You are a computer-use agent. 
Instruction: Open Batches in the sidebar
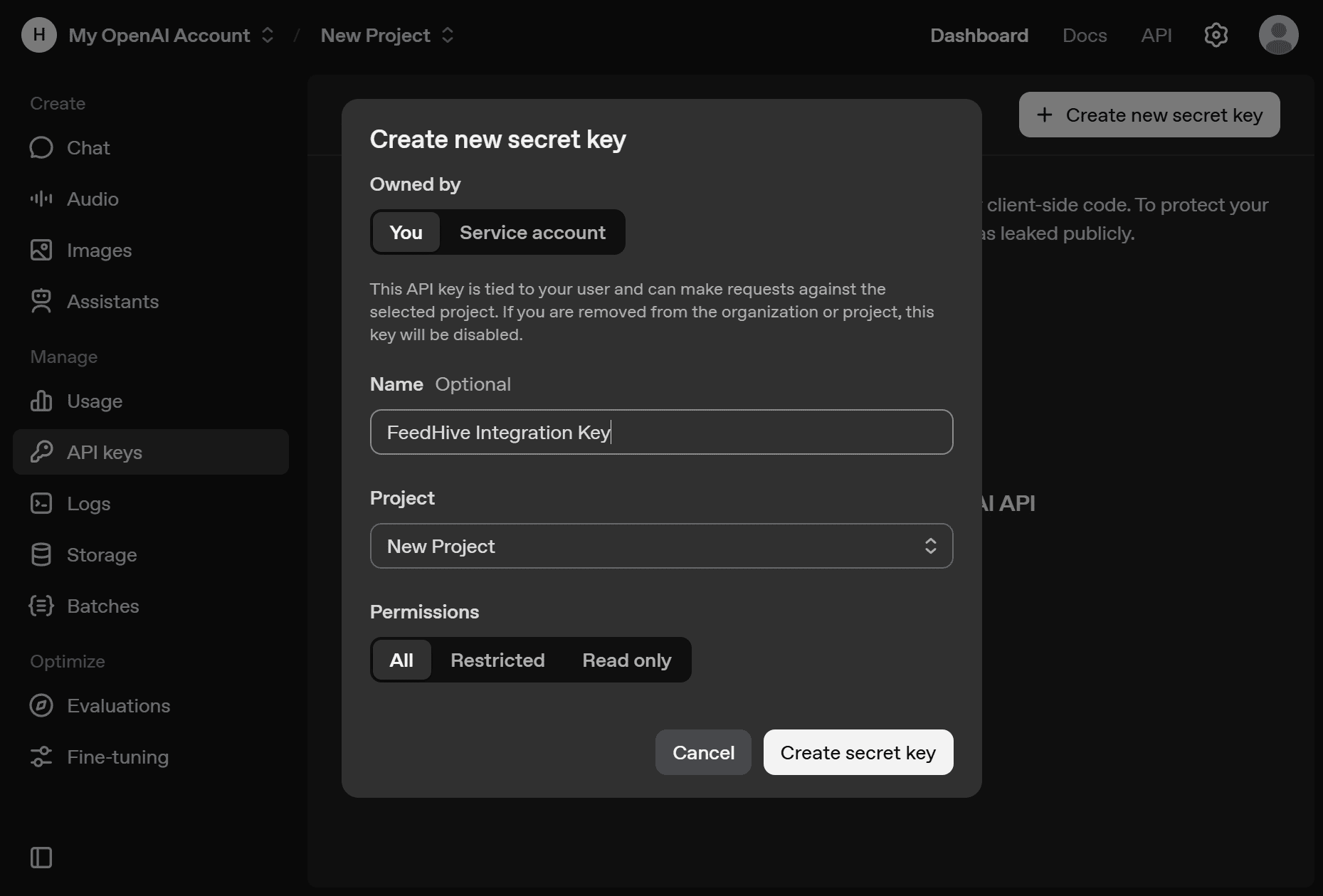(151, 606)
